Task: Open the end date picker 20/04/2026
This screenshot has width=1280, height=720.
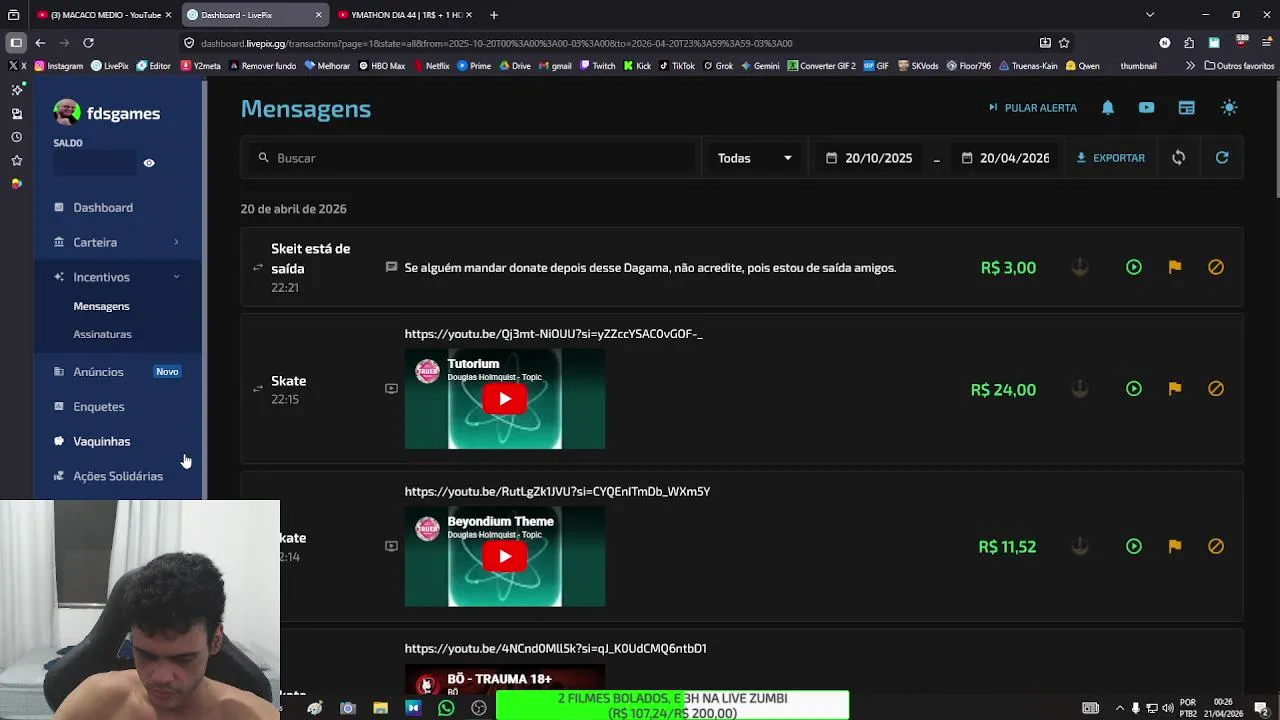Action: [1005, 158]
